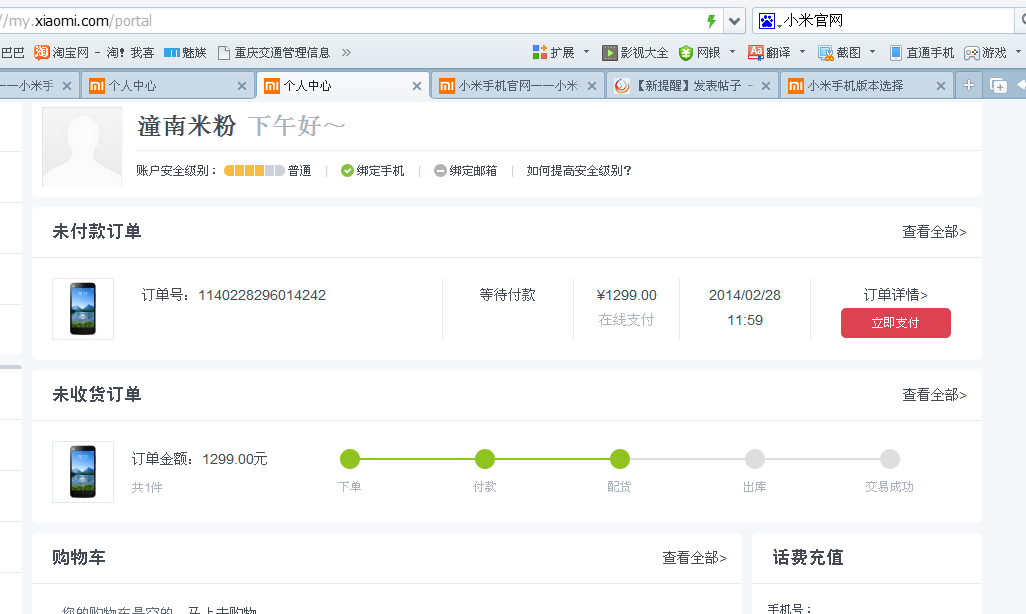Click the 2014/02/28 order date

tap(745, 295)
